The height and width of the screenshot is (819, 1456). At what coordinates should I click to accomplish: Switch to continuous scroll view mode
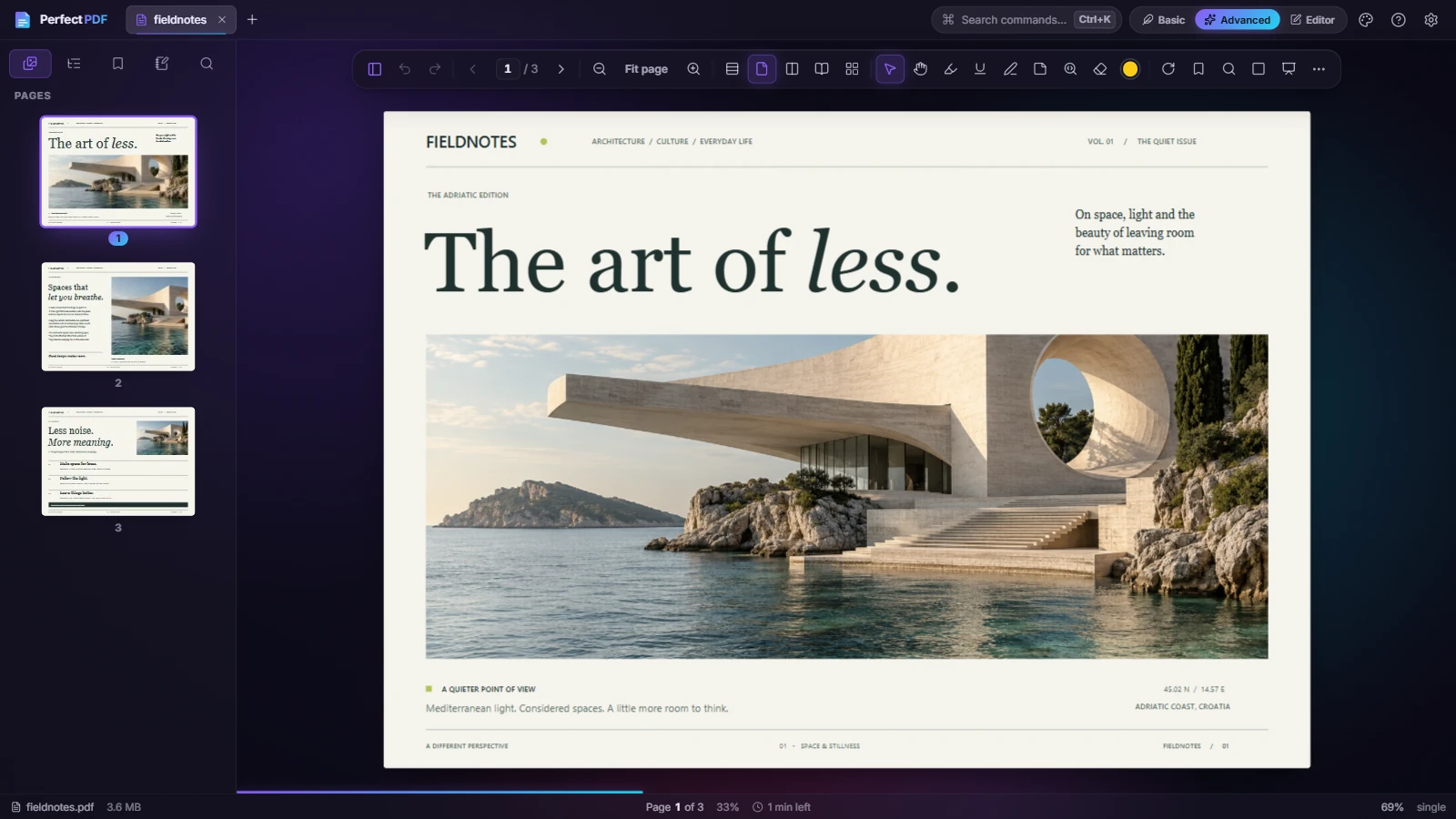tap(732, 69)
